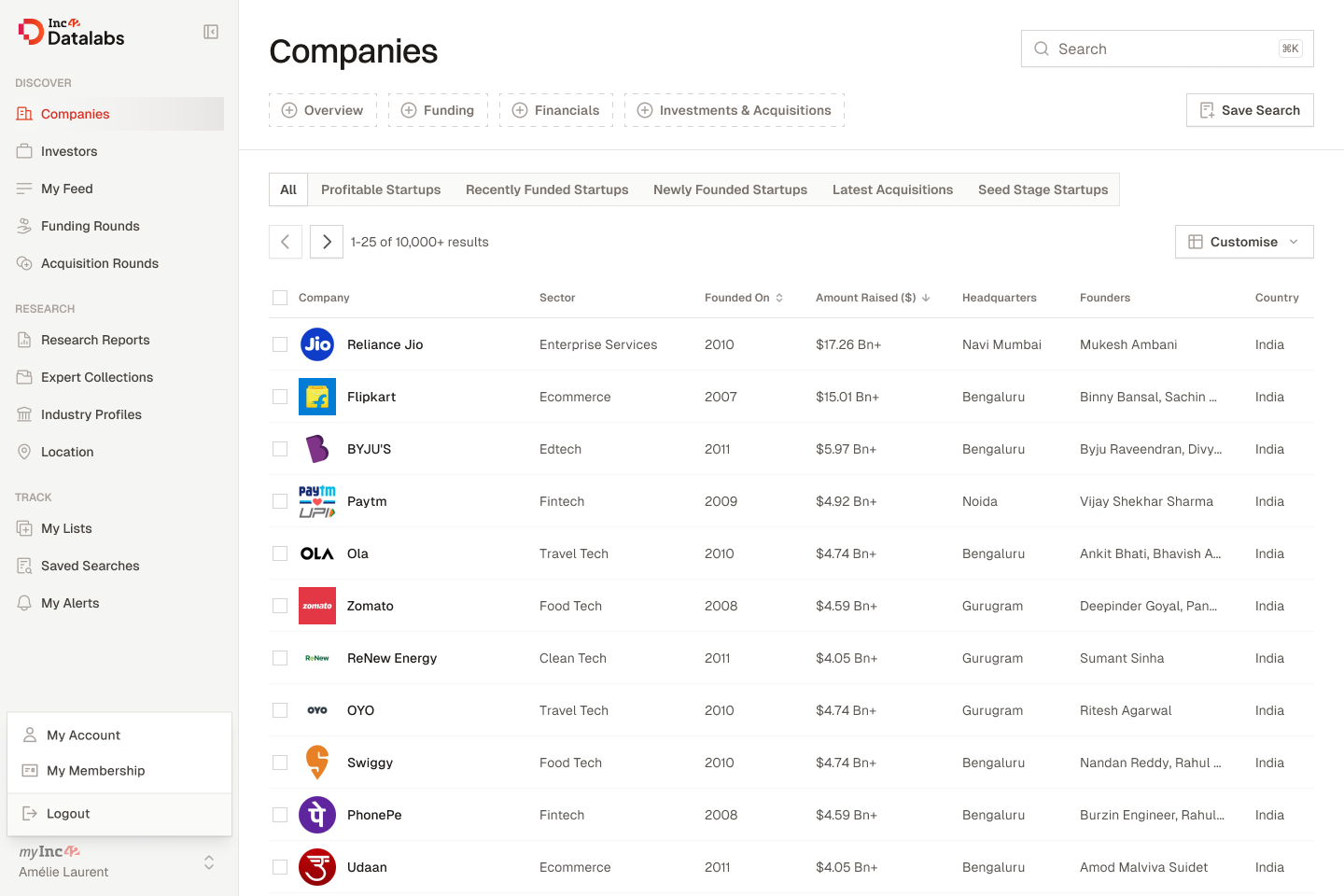Switch to Profitable Startups tab
The height and width of the screenshot is (896, 1344).
click(x=381, y=189)
